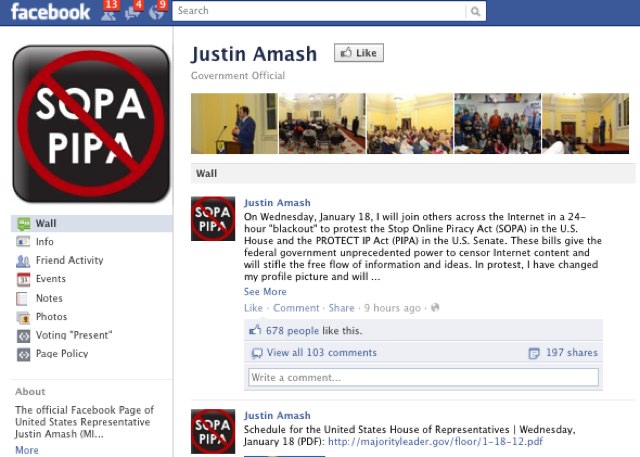Click the Notes page icon
The image size is (640, 457).
click(22, 299)
